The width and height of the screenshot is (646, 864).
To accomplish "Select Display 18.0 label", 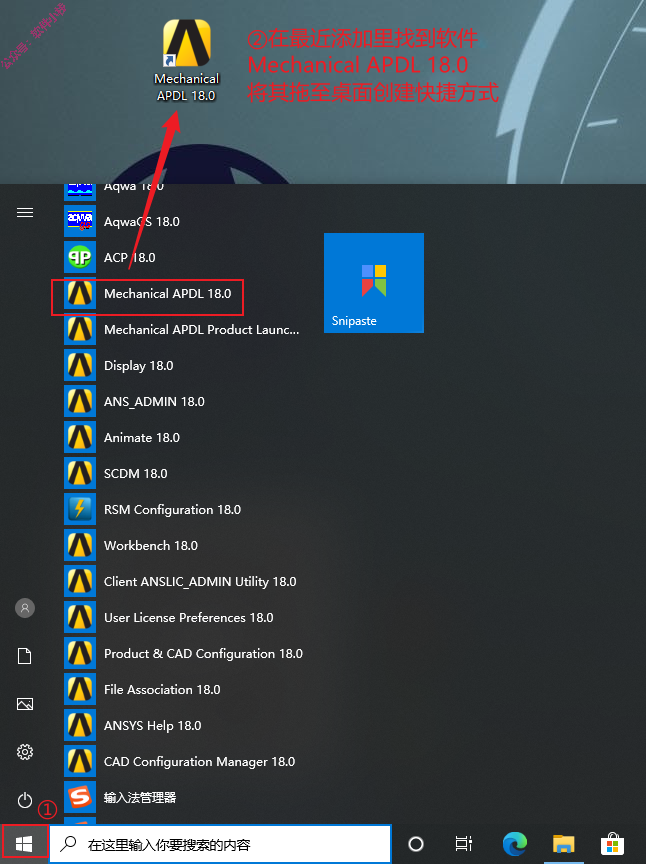I will coord(138,365).
